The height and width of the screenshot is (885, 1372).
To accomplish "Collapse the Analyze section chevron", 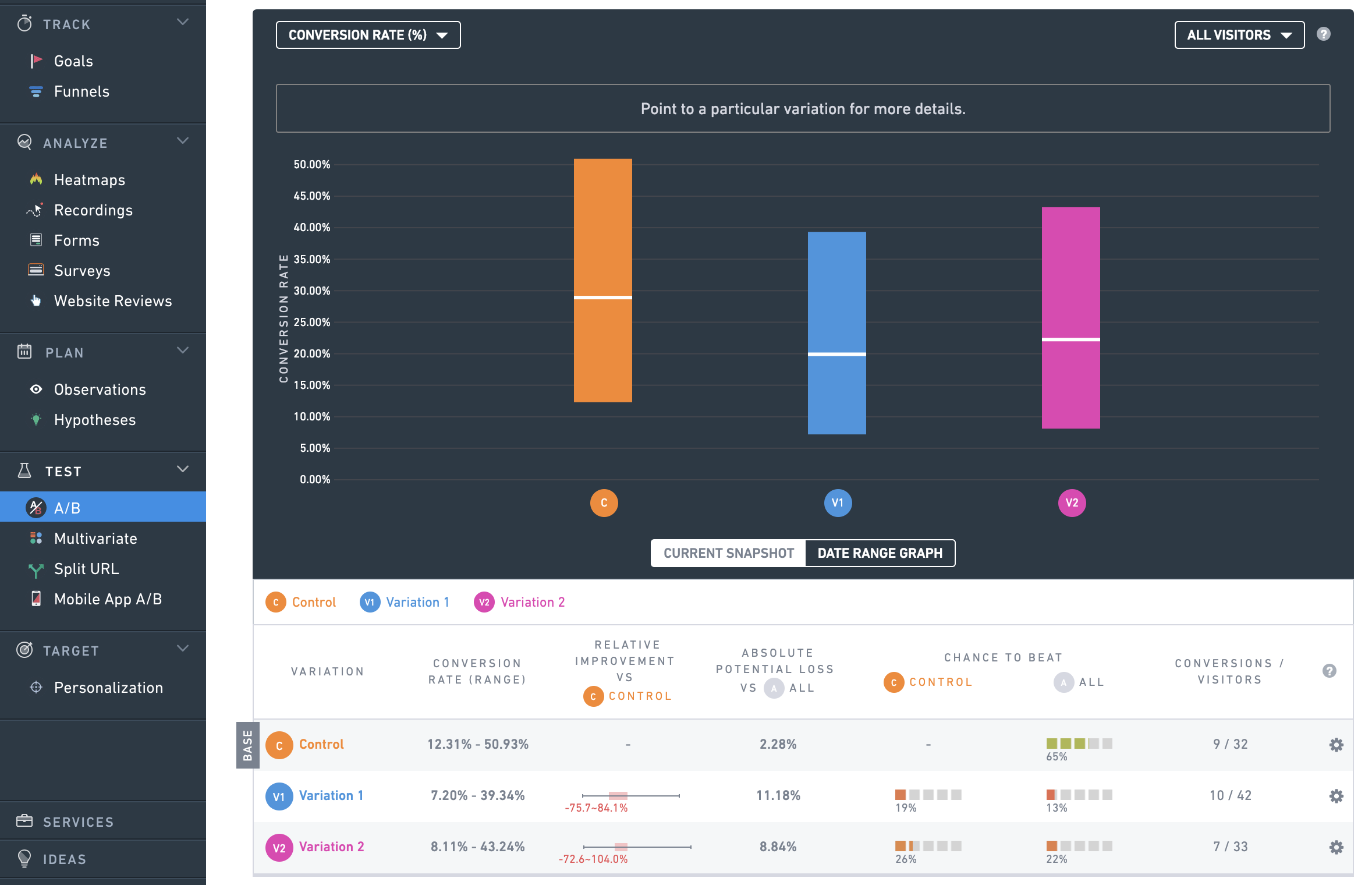I will (x=183, y=141).
